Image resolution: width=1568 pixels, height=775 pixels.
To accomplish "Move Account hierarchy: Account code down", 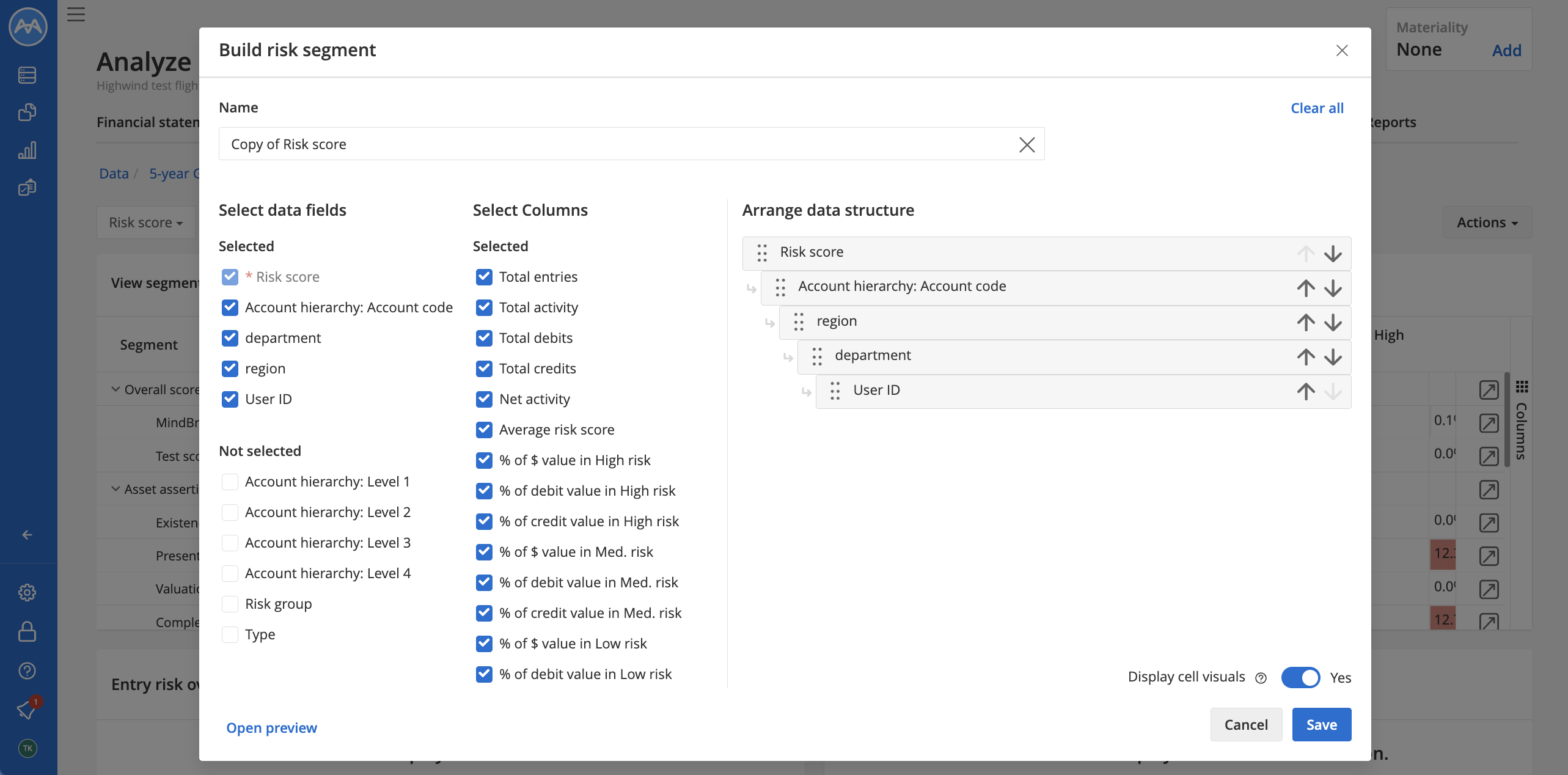I will click(1333, 288).
